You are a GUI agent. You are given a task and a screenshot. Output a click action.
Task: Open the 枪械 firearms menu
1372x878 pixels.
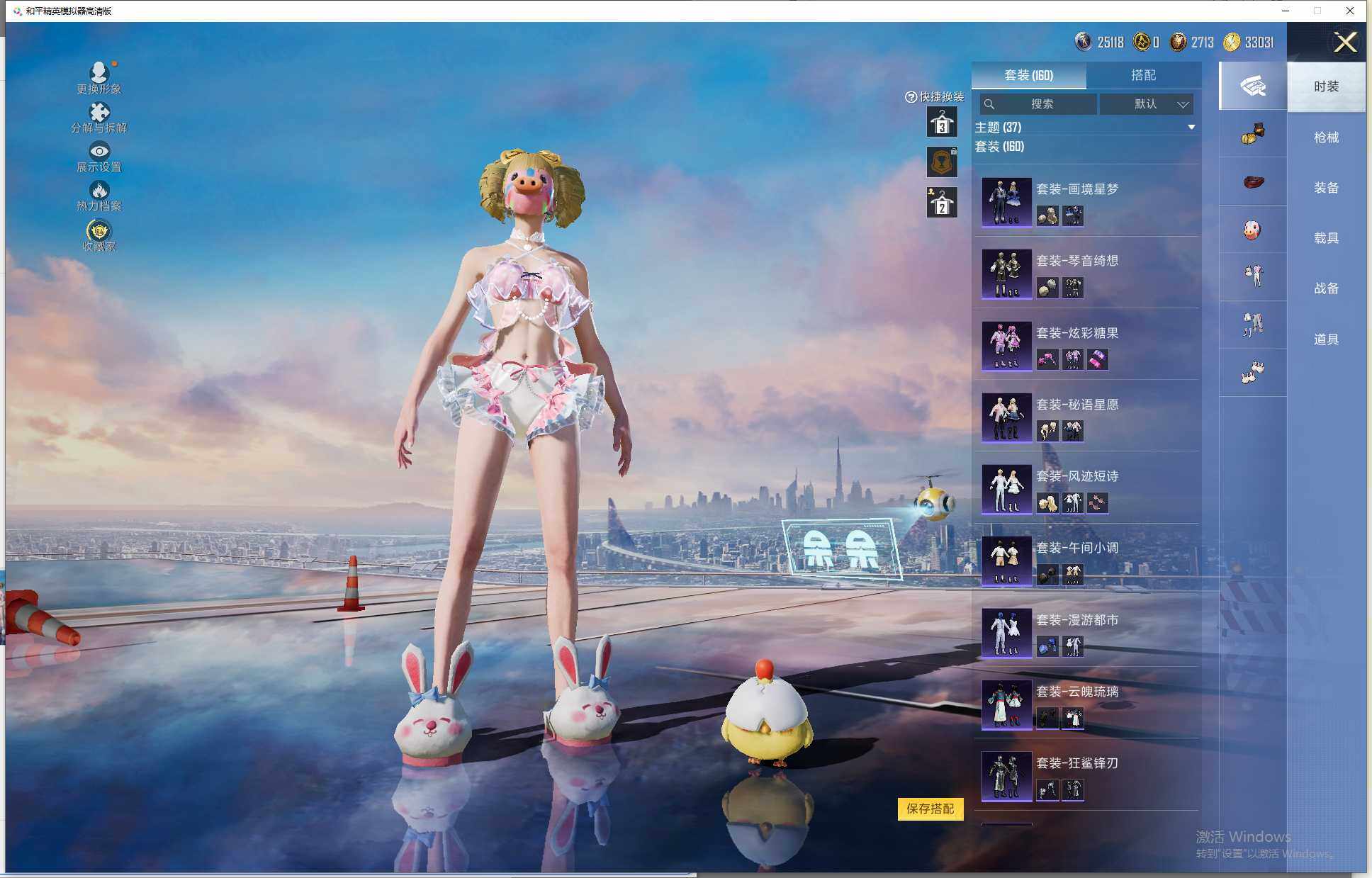(1325, 137)
